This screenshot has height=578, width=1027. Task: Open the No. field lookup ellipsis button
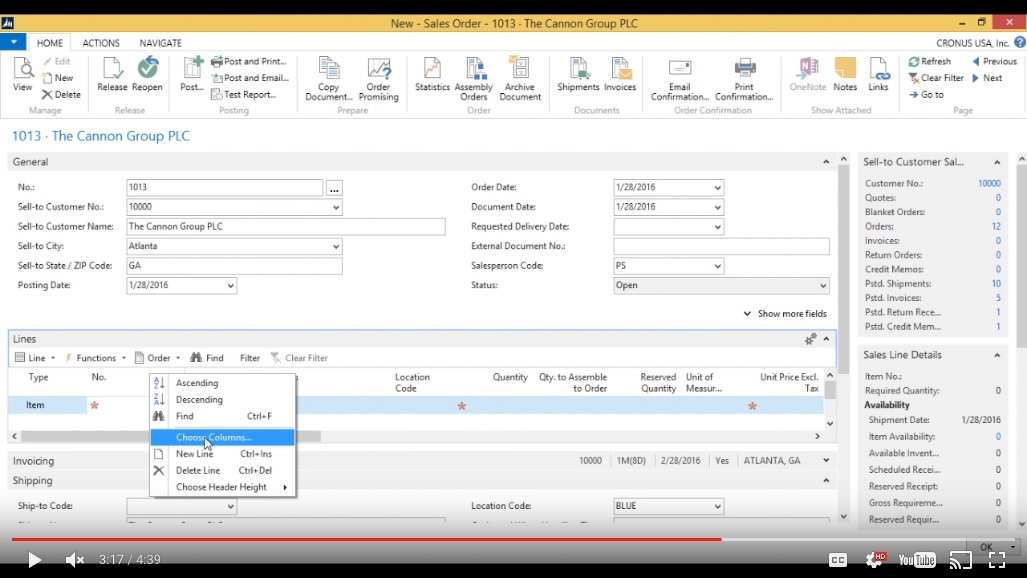pos(334,188)
